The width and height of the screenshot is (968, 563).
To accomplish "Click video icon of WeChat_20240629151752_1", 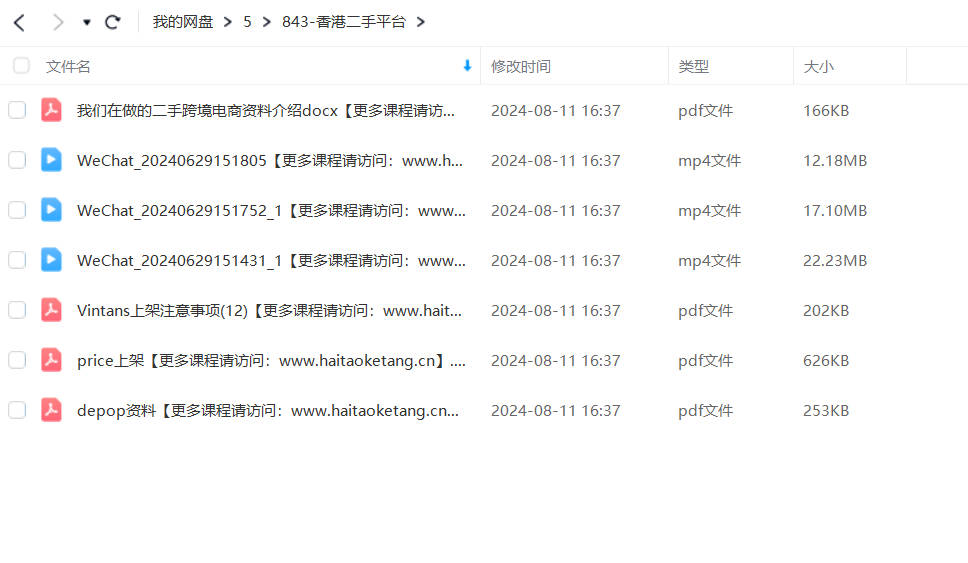I will [x=51, y=210].
